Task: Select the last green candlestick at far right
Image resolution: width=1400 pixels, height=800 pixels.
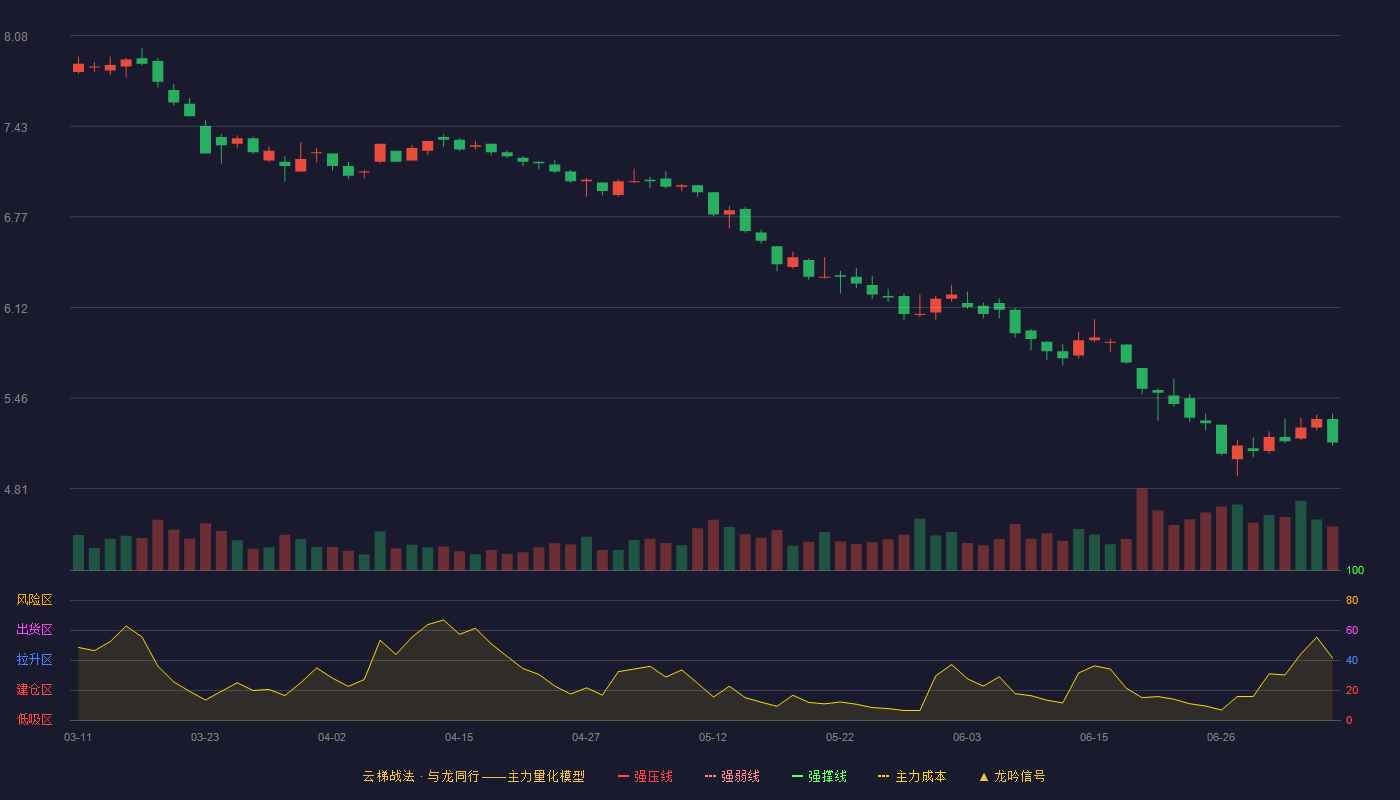Action: (1332, 430)
